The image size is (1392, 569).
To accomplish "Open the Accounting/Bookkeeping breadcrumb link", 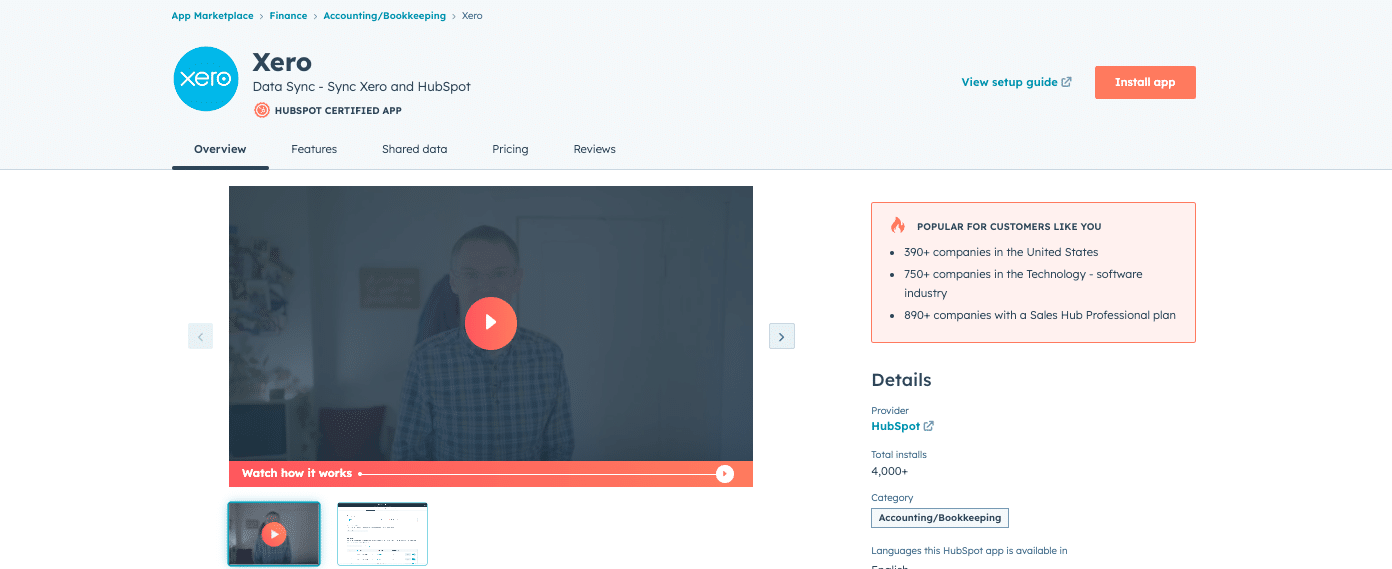I will tap(385, 16).
